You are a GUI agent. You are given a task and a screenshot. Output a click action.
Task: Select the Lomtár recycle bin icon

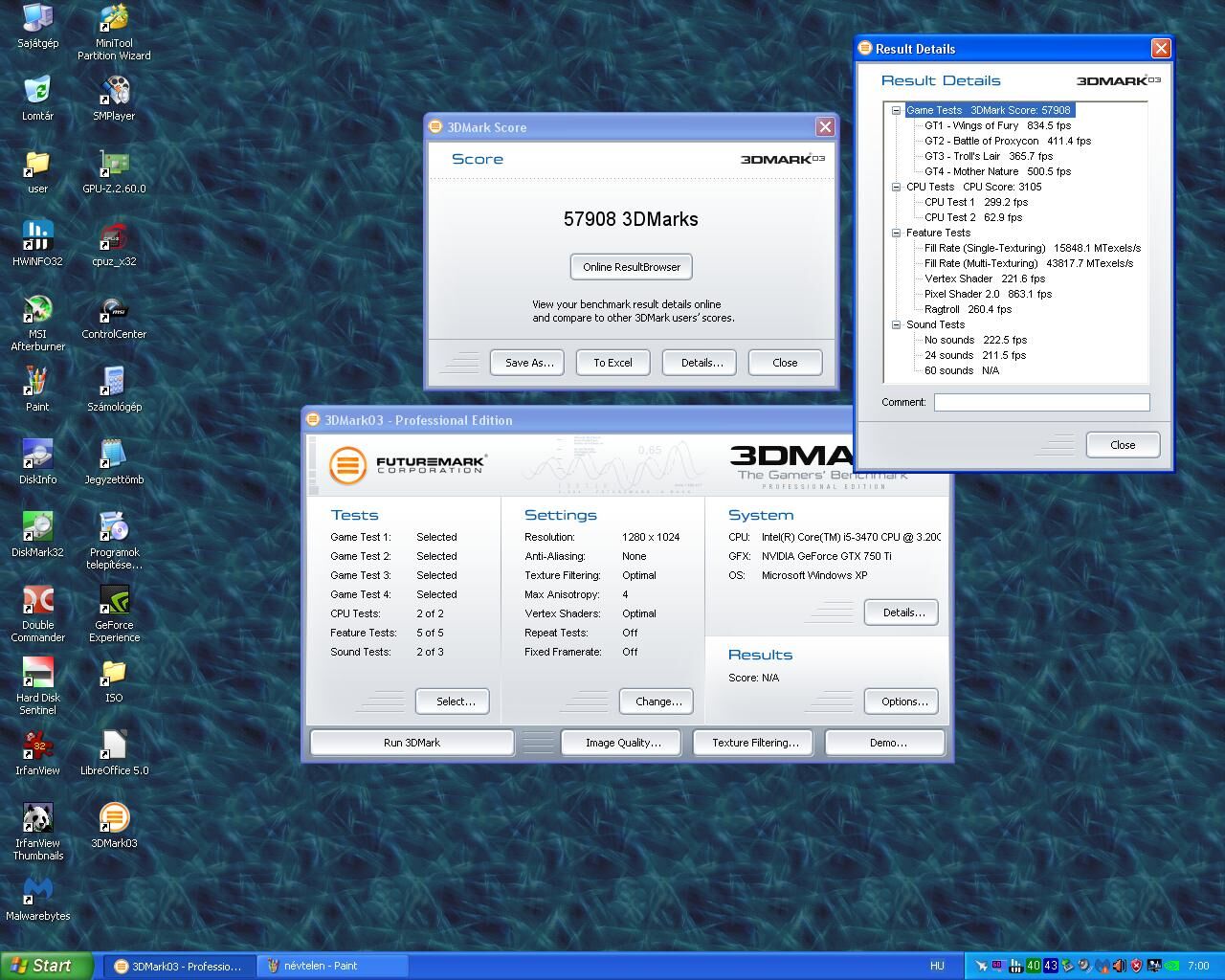coord(37,99)
